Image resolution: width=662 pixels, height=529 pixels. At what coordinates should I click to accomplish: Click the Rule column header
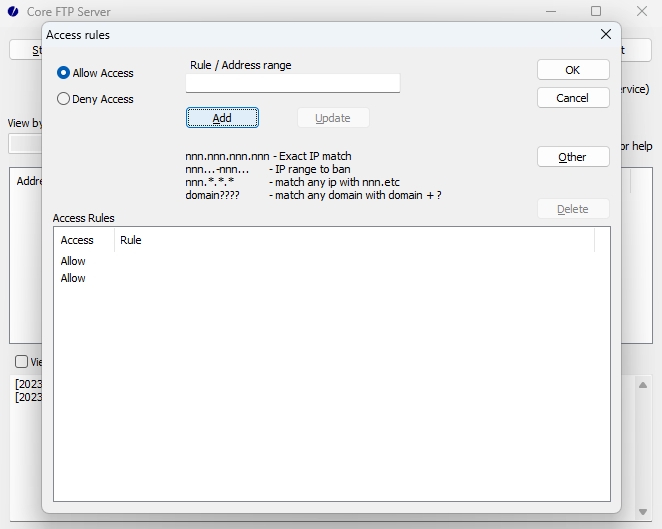(x=131, y=240)
